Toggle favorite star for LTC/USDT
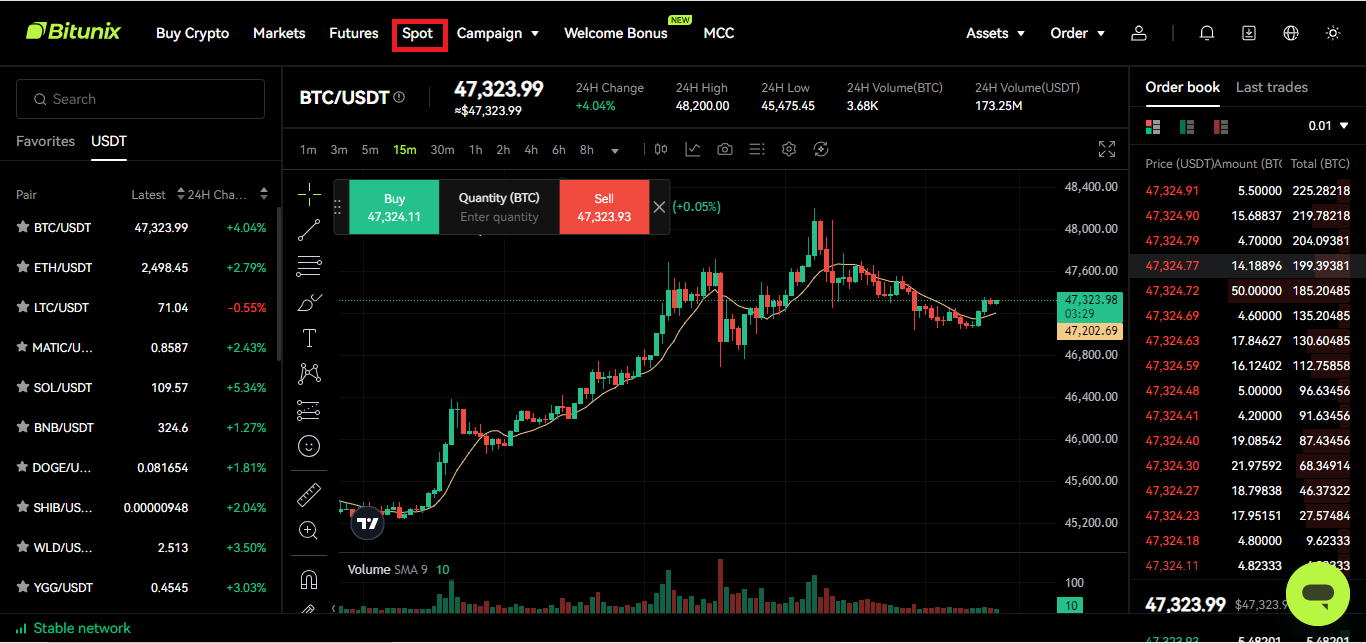The height and width of the screenshot is (643, 1366). [22, 307]
